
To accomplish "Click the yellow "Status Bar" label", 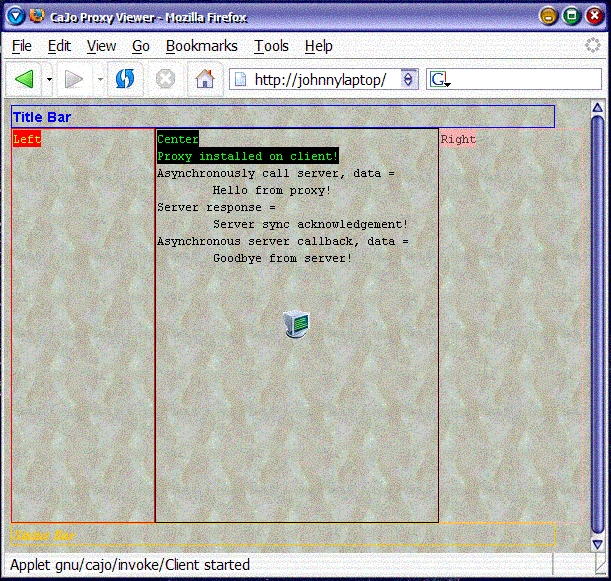I will [44, 535].
